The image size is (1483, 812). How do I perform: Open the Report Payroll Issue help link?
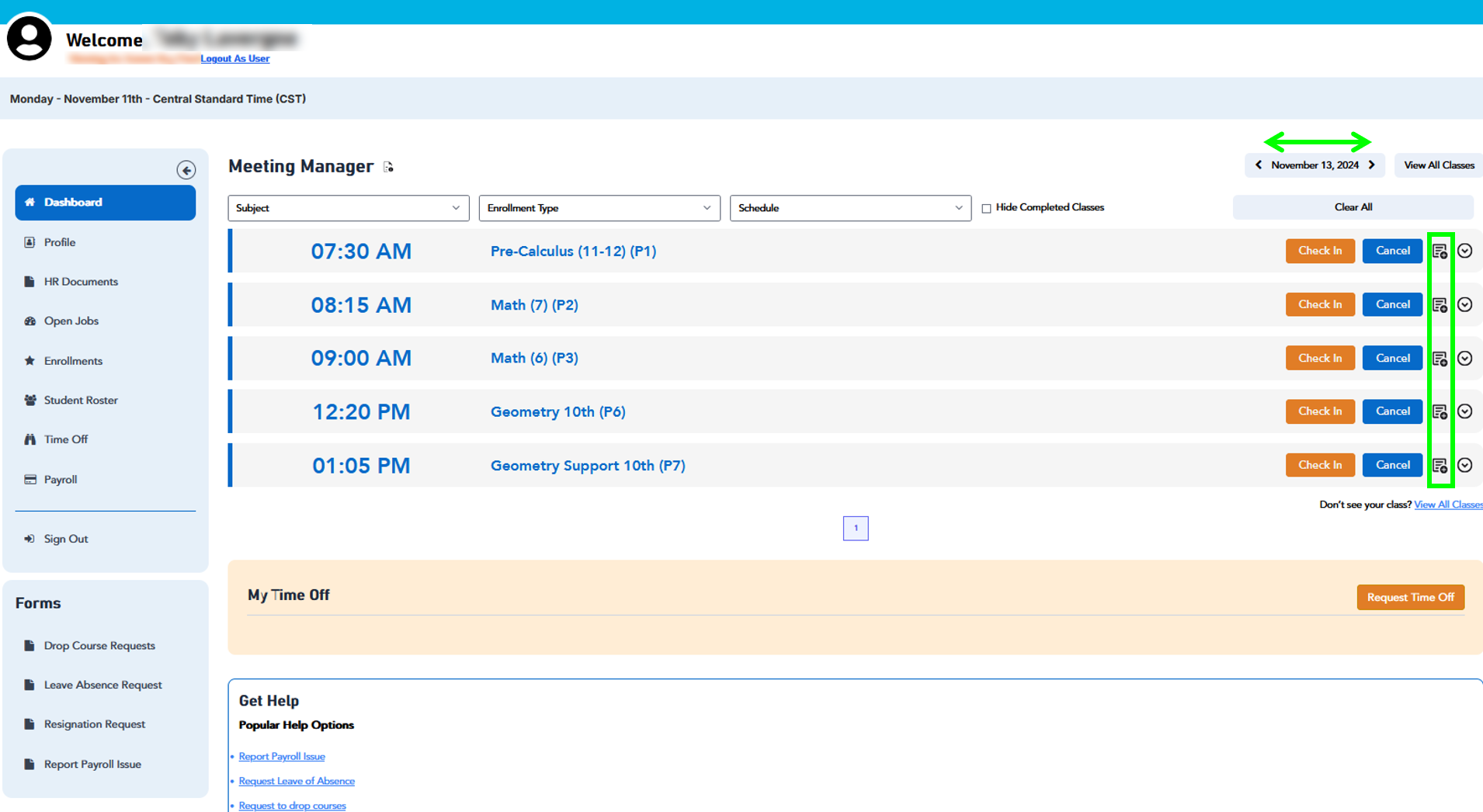pos(282,756)
